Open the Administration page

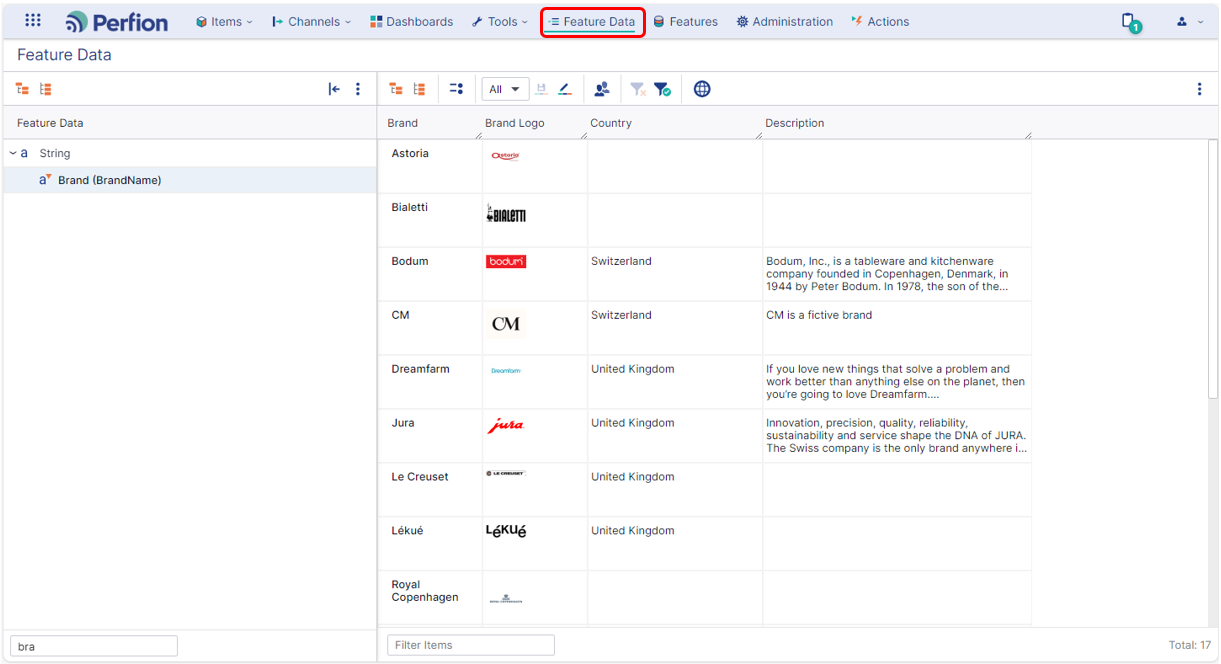click(784, 22)
